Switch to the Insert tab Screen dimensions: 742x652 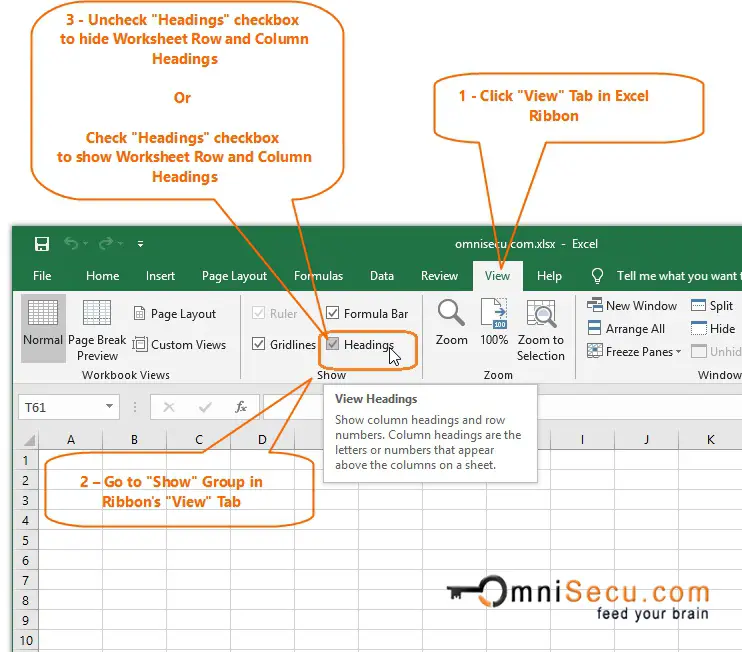coord(160,276)
